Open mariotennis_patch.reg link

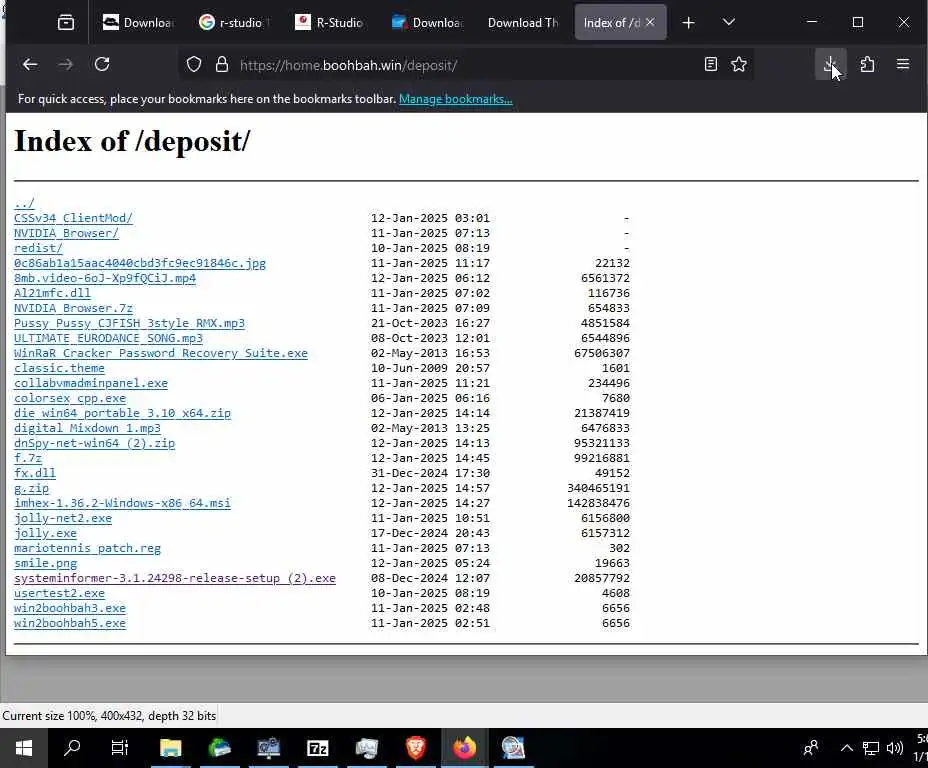pyautogui.click(x=88, y=548)
